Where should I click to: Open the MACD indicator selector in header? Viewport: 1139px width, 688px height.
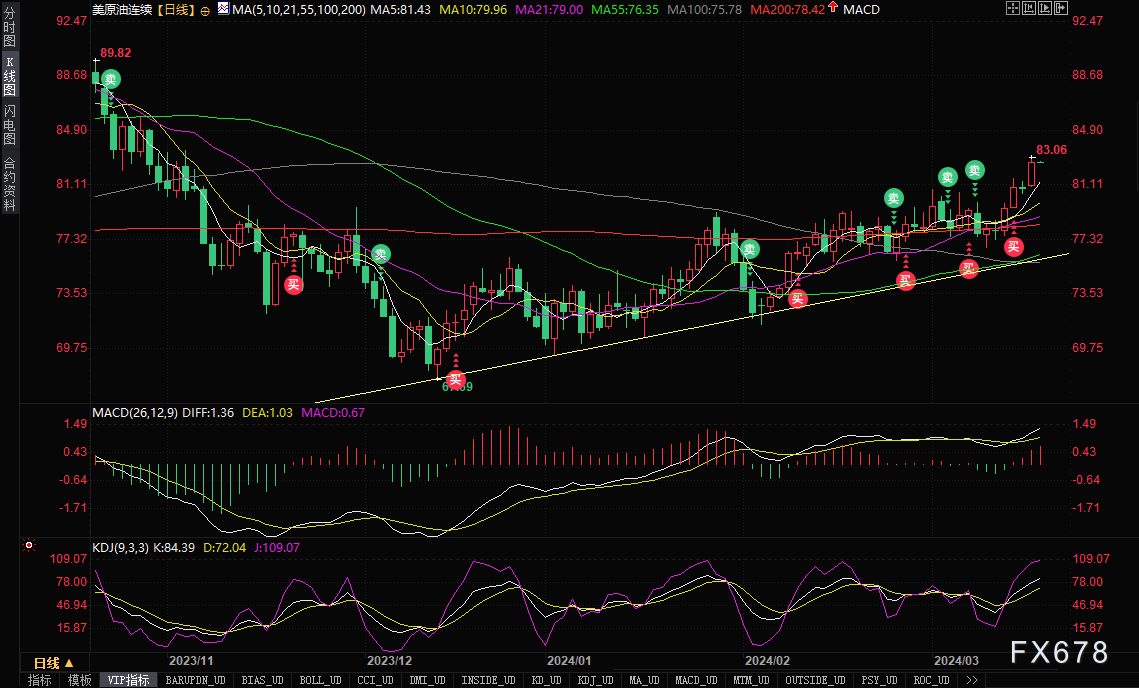[x=861, y=9]
